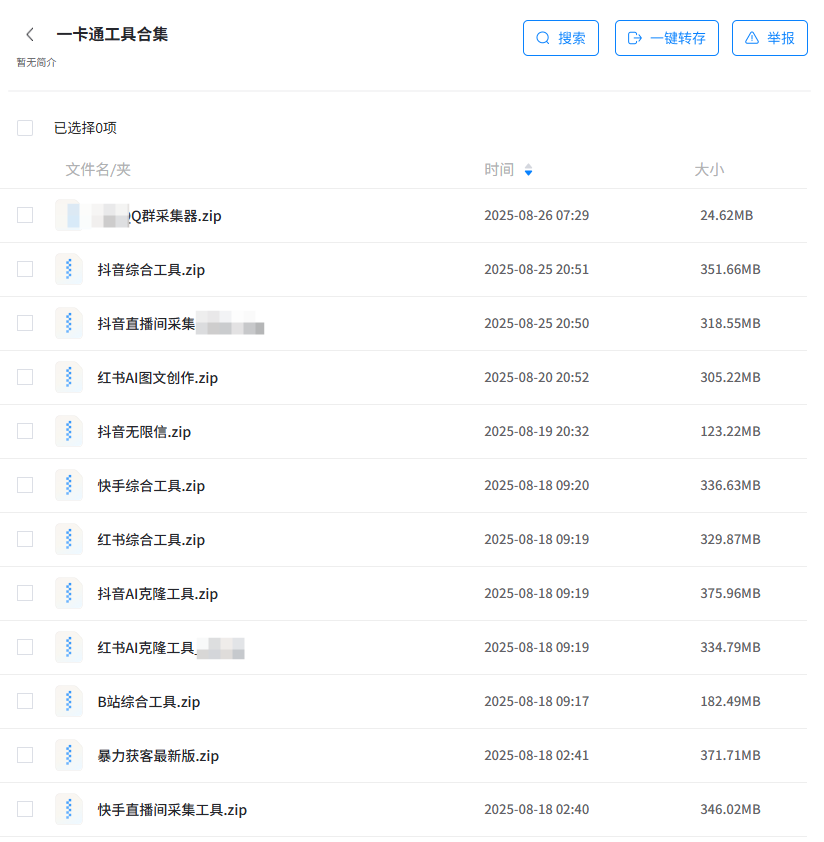Viewport: 824px width, 842px height.
Task: Click the back arrow beside 一卡通工具合集
Action: pyautogui.click(x=30, y=35)
